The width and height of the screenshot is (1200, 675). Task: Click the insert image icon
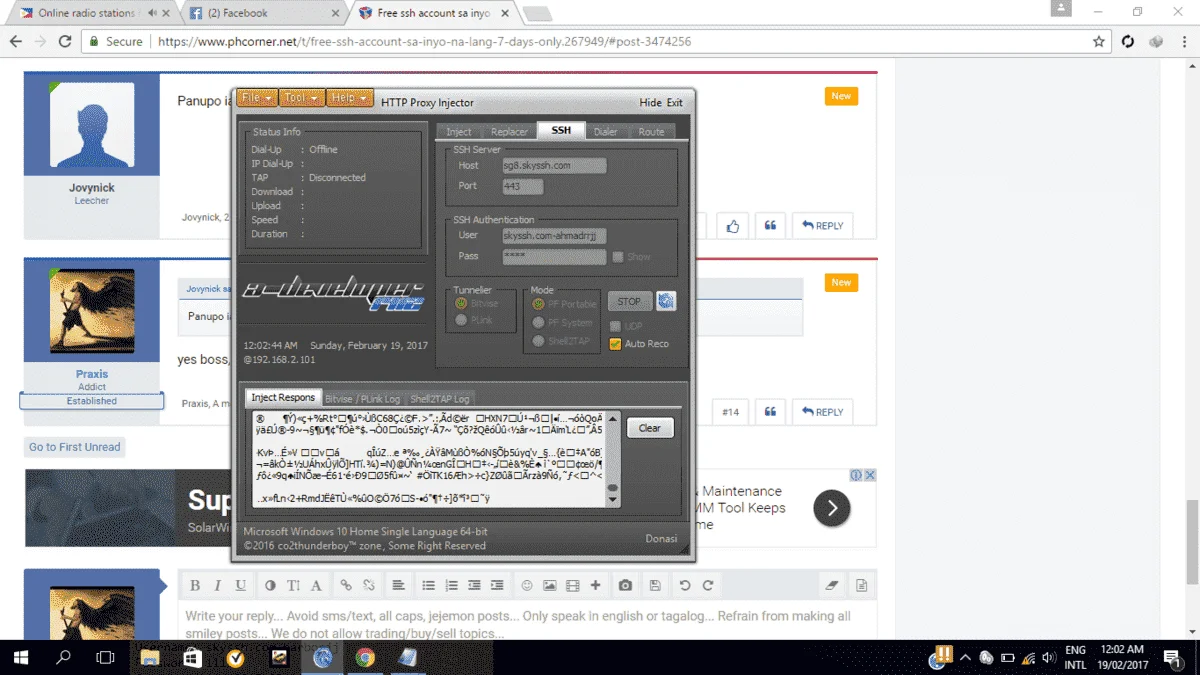pyautogui.click(x=550, y=585)
